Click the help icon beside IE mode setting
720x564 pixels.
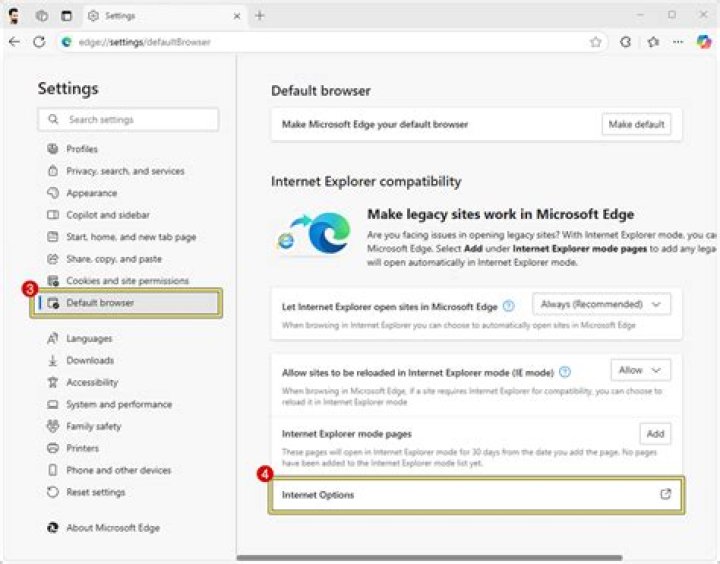pos(565,372)
